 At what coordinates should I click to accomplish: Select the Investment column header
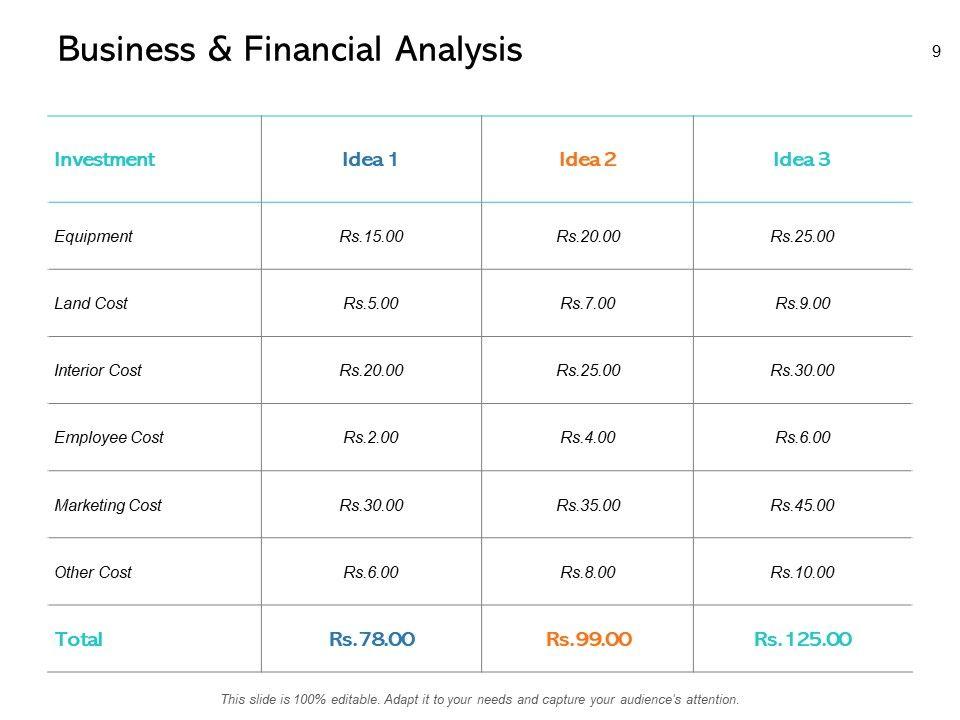(x=104, y=159)
